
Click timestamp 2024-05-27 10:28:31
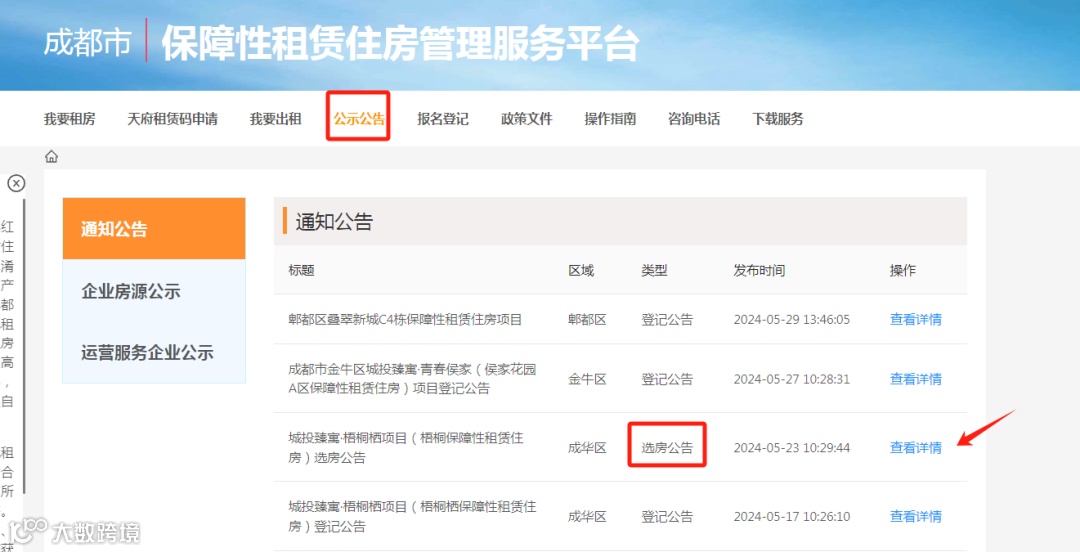coord(791,379)
